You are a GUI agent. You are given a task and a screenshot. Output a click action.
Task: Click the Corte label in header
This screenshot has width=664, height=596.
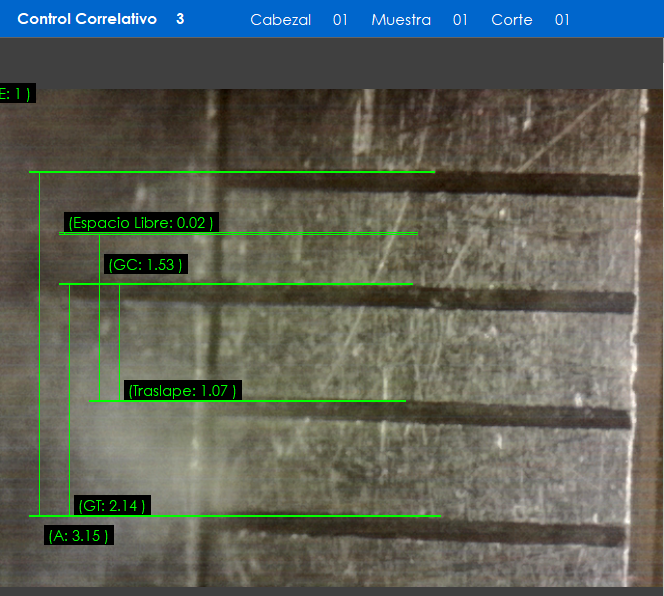[512, 20]
